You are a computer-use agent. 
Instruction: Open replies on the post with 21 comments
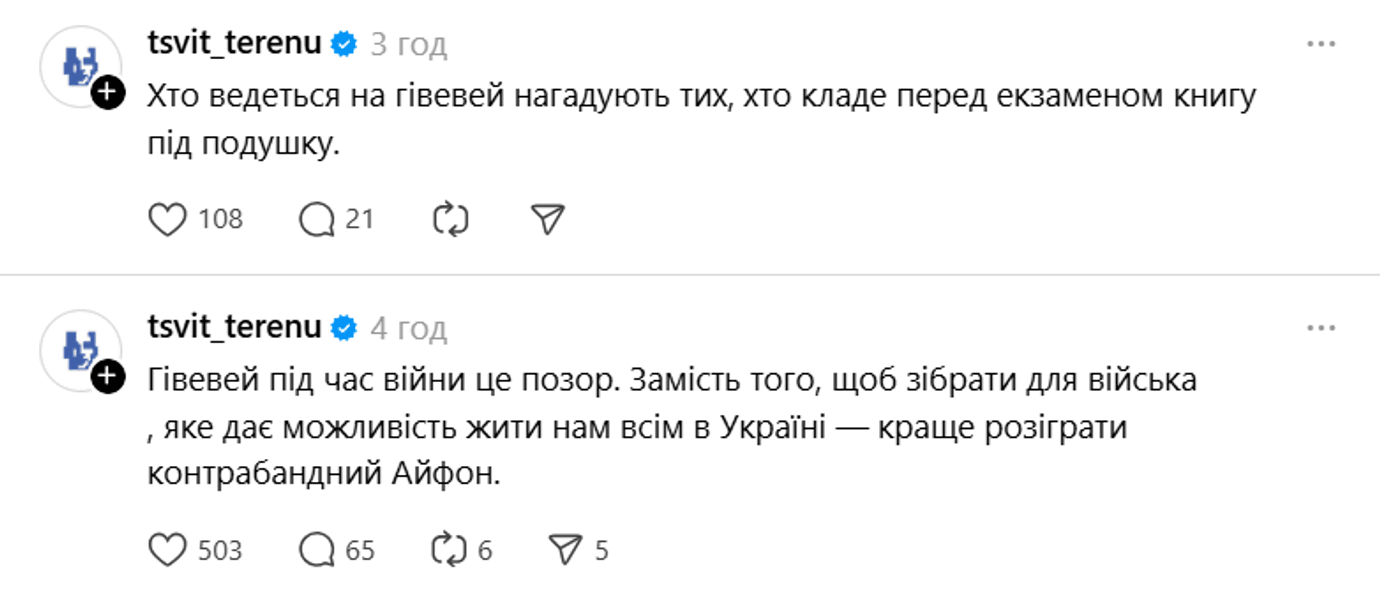coord(317,219)
